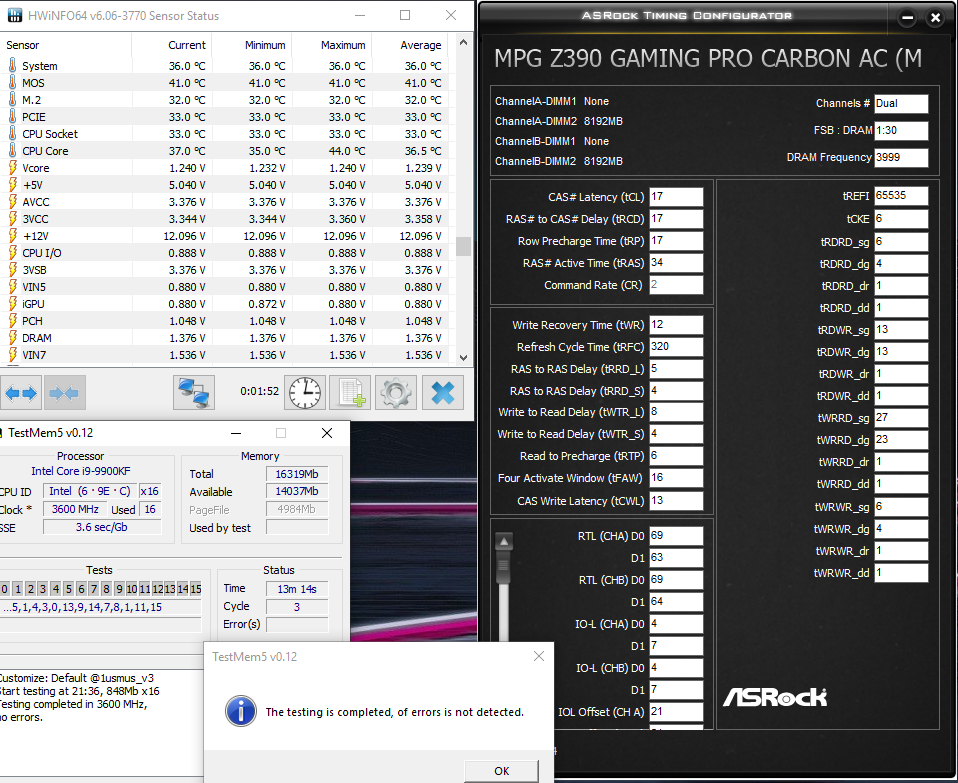The image size is (958, 783).
Task: Click the TestMem5 Available memory value 14037Mb
Action: tap(297, 492)
